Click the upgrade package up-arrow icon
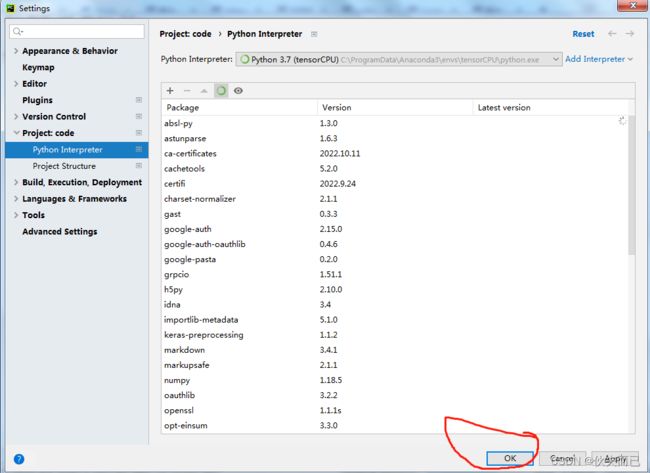This screenshot has height=473, width=650. click(x=204, y=91)
